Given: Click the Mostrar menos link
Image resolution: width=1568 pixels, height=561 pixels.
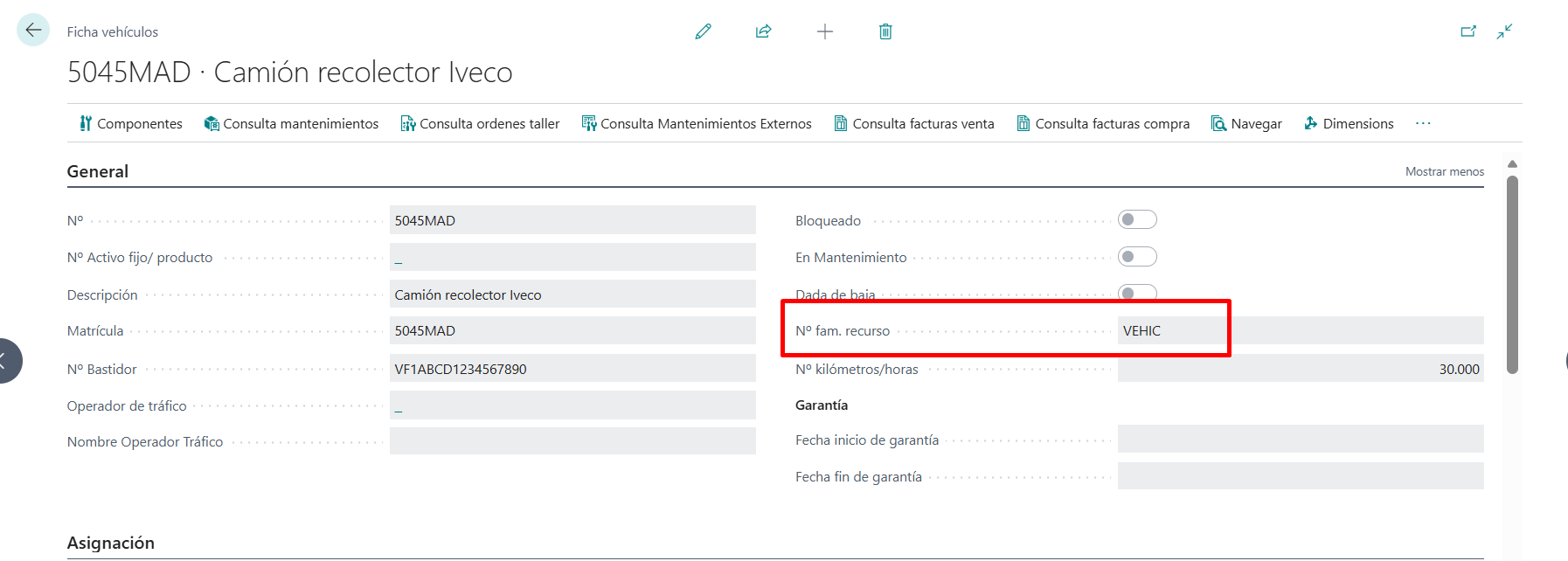Looking at the screenshot, I should [x=1445, y=171].
